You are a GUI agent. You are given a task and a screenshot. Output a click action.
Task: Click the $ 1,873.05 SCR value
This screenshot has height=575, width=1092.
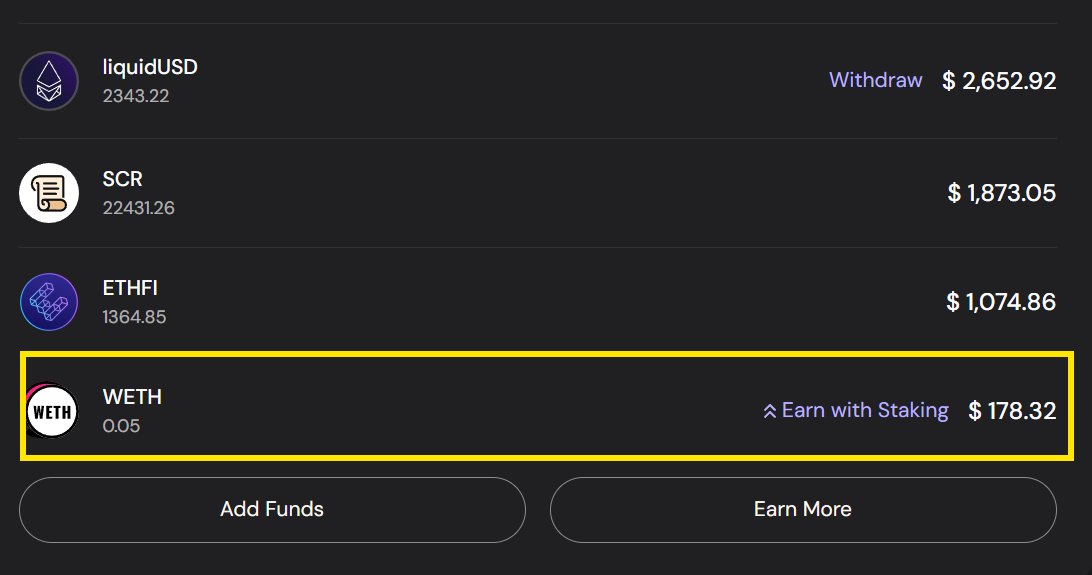(1001, 193)
